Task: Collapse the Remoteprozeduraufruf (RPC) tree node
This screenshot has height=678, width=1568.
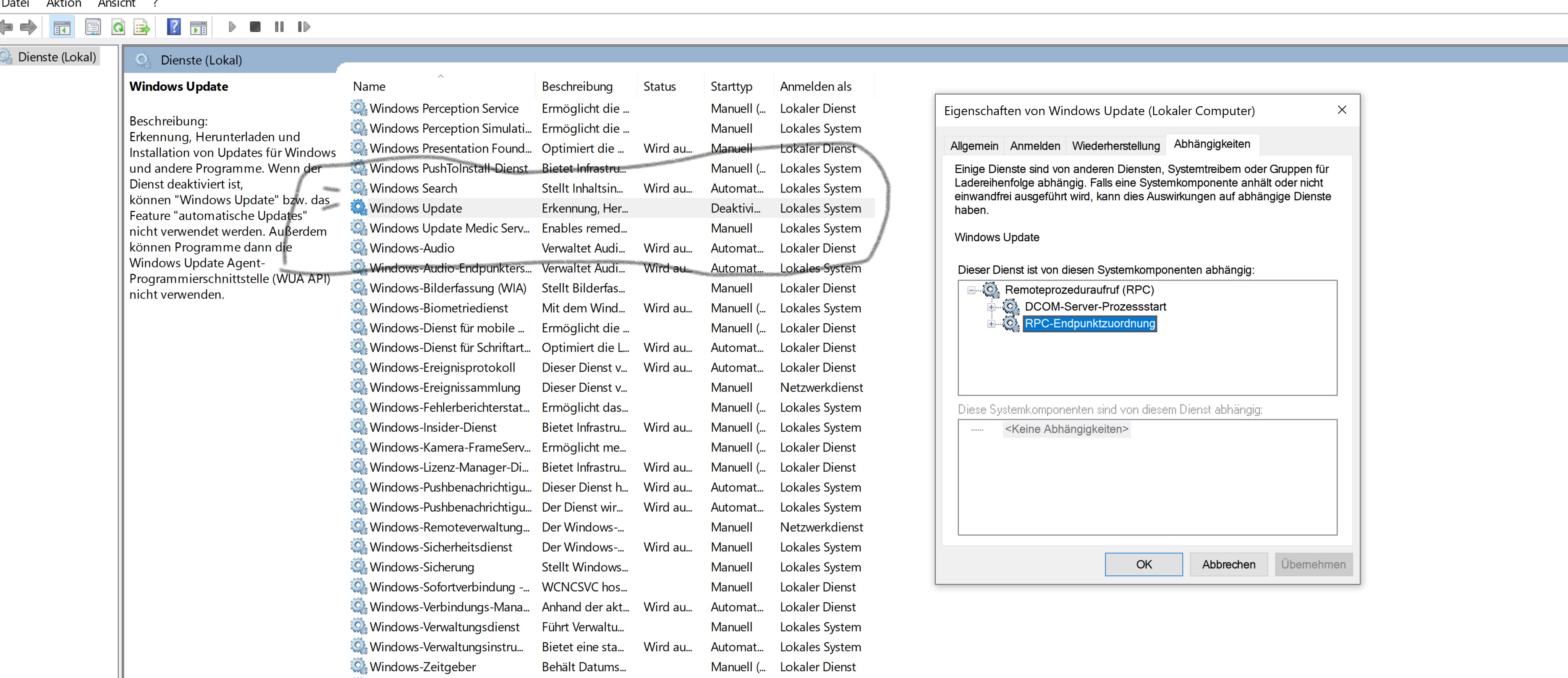Action: pyautogui.click(x=971, y=290)
